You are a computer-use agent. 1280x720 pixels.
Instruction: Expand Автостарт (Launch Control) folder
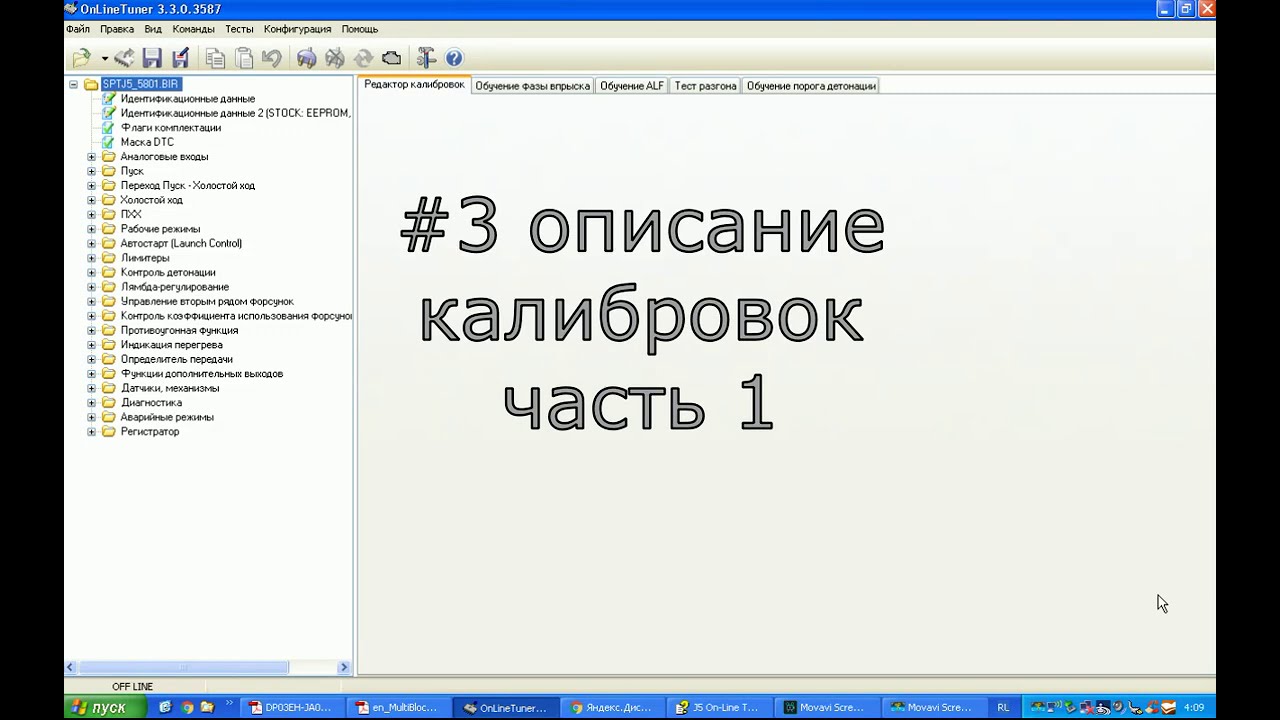coord(92,244)
